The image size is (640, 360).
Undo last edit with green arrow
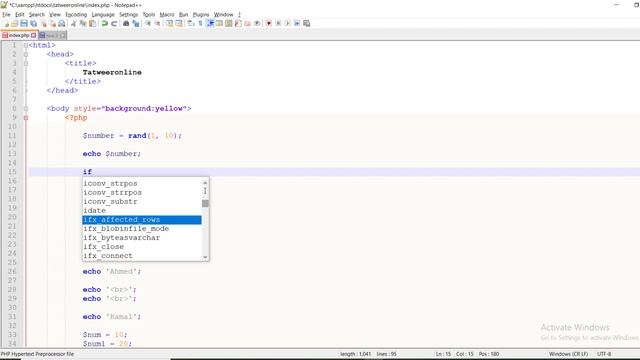104,24
